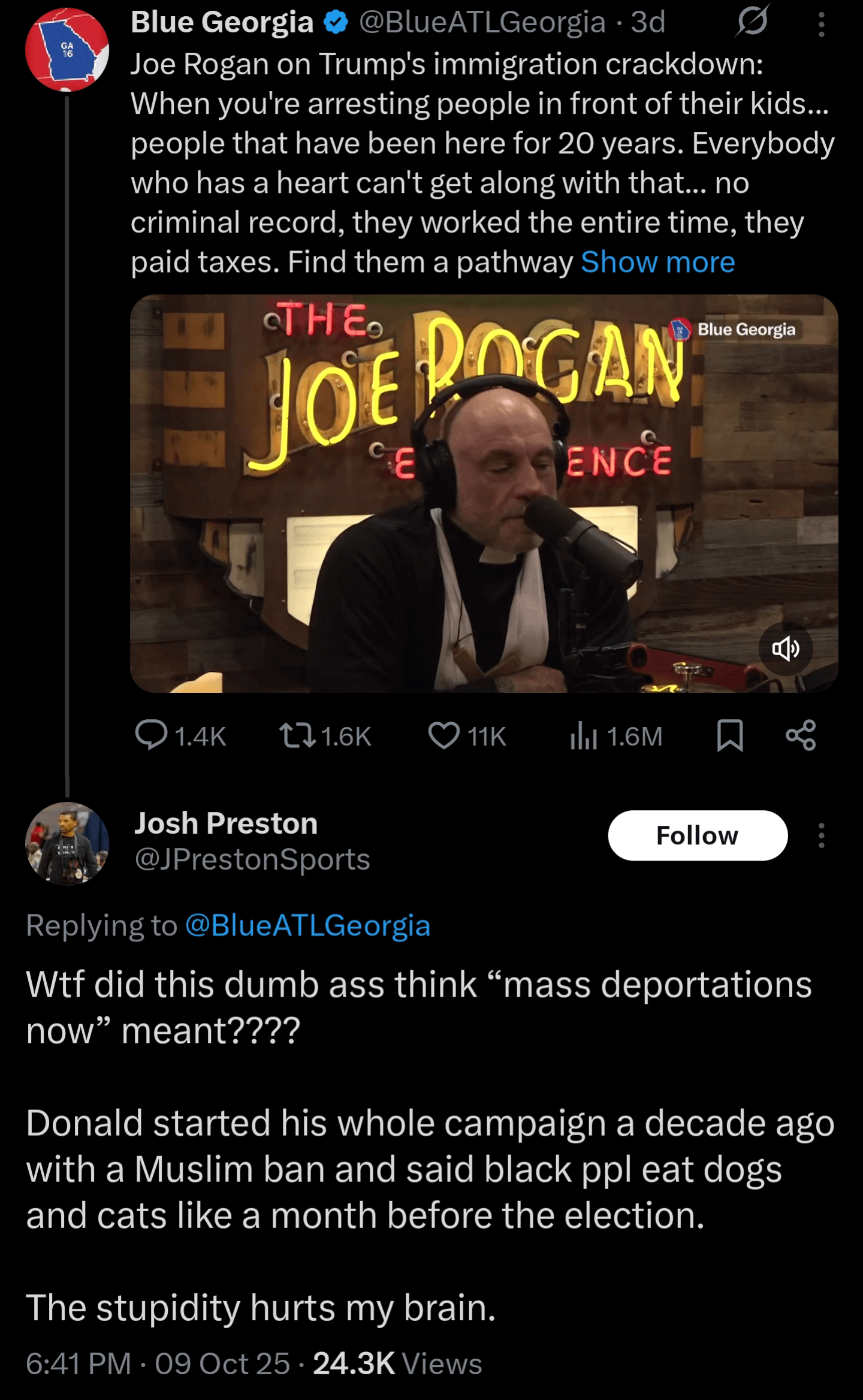The width and height of the screenshot is (863, 1400).
Task: Follow Josh Preston
Action: pyautogui.click(x=698, y=835)
